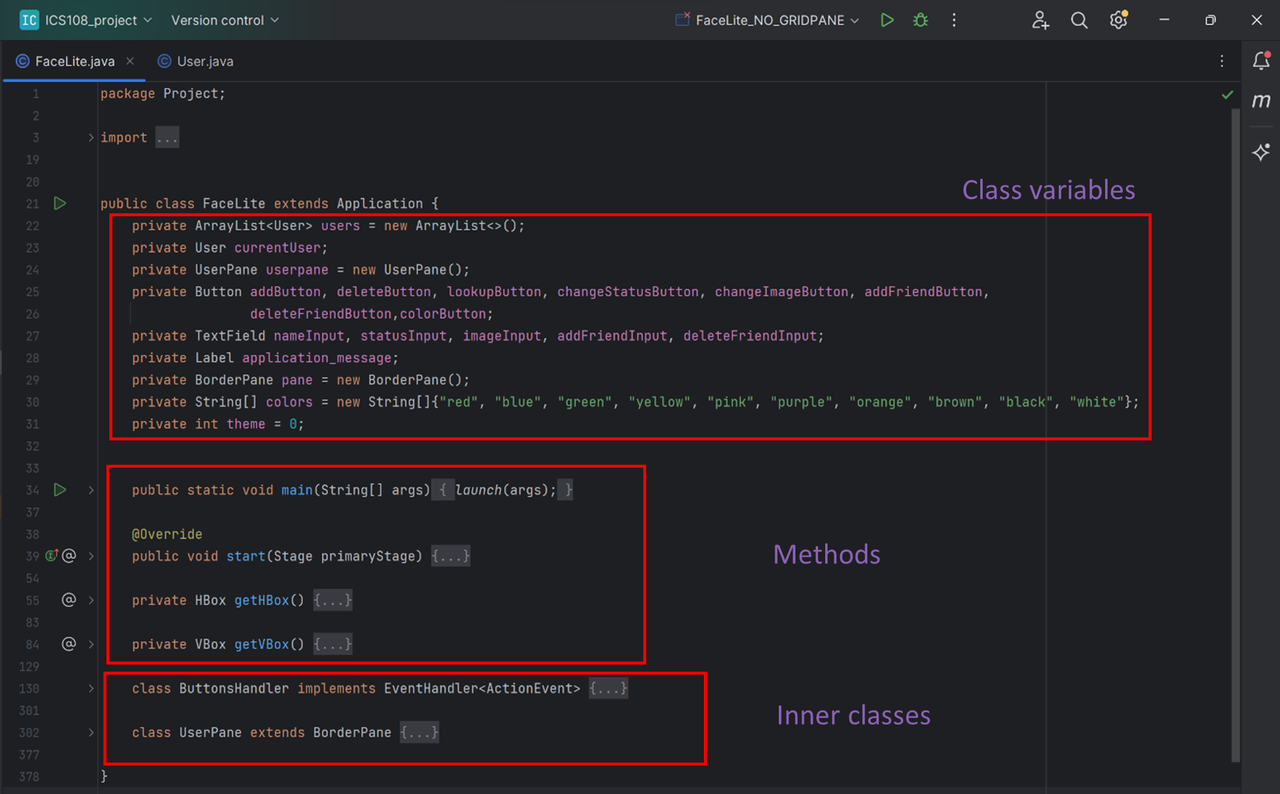Switch to the FaceLite.java tab
1280x794 pixels.
[75, 61]
